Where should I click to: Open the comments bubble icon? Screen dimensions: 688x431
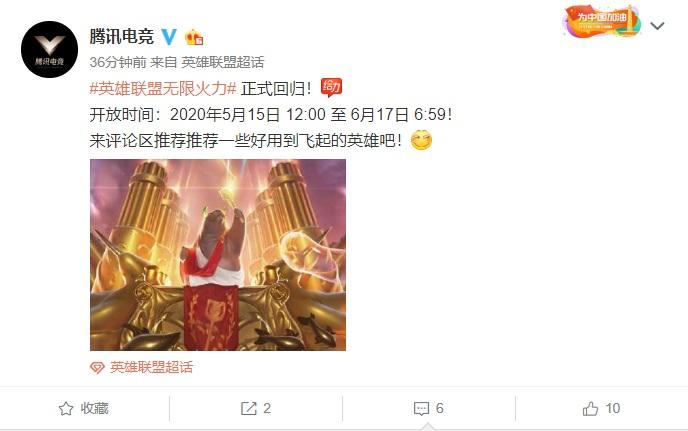(421, 409)
